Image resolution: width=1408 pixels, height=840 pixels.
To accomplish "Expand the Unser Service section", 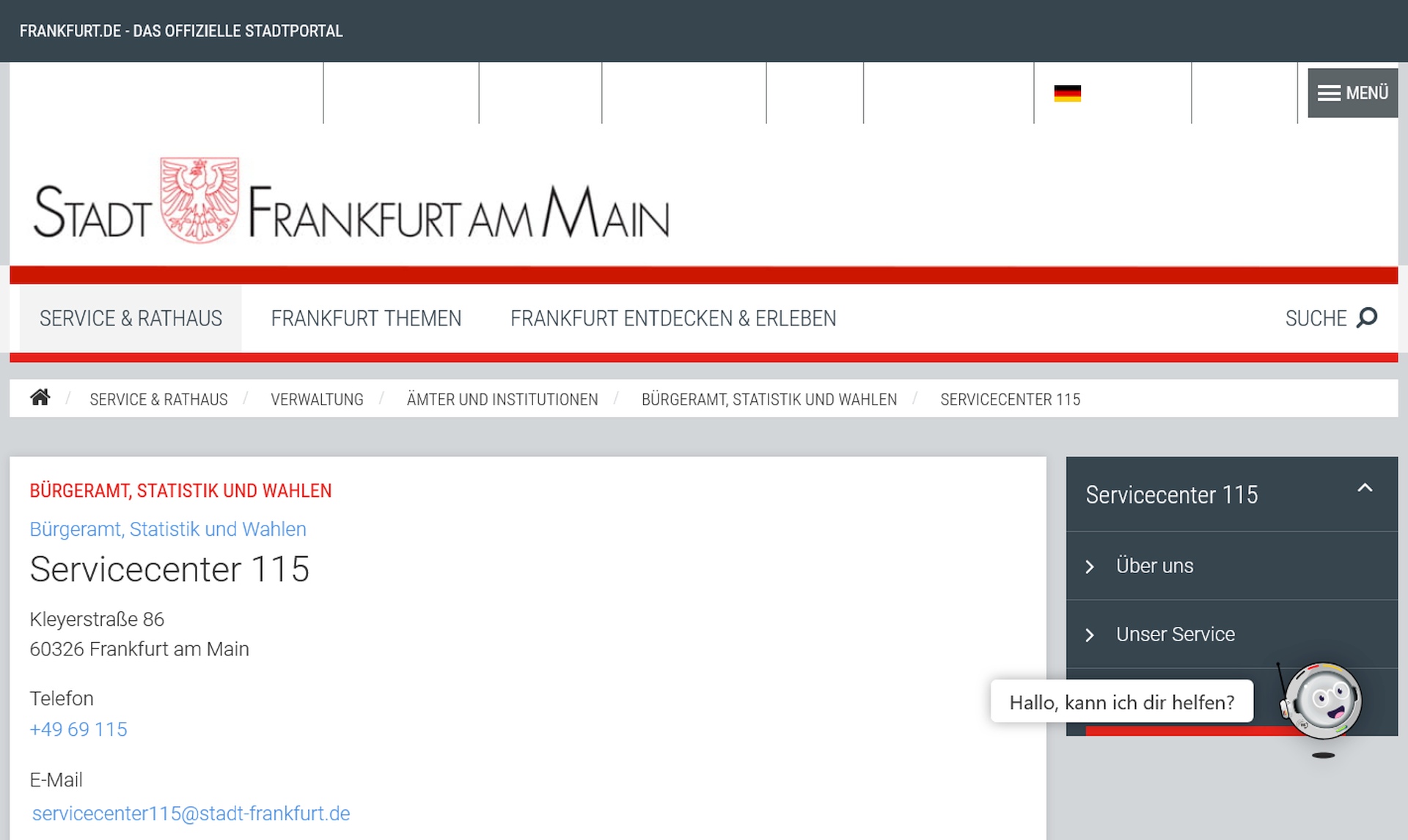I will 1175,634.
